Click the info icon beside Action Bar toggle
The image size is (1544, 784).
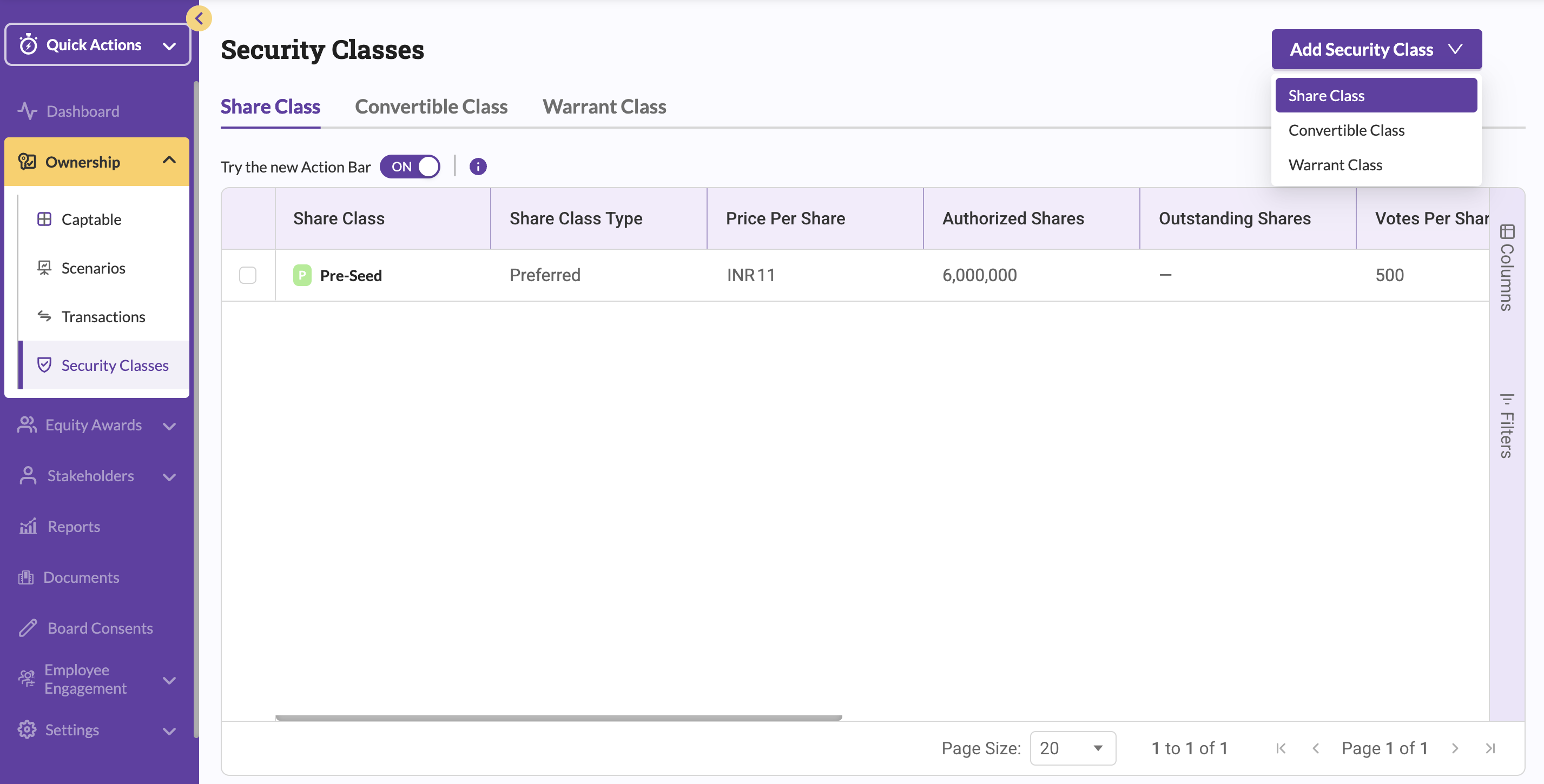click(x=478, y=167)
